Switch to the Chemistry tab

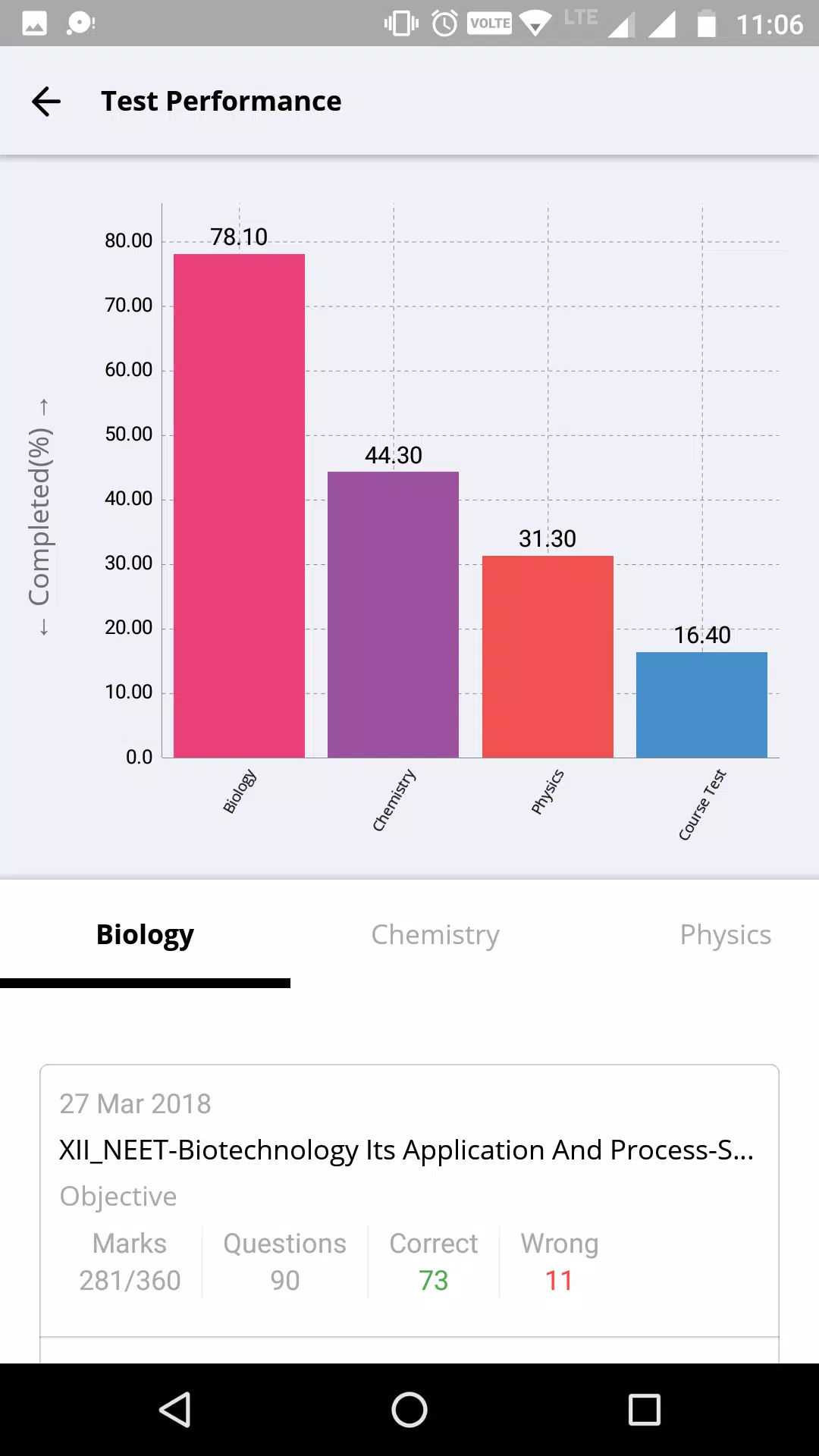(x=435, y=935)
